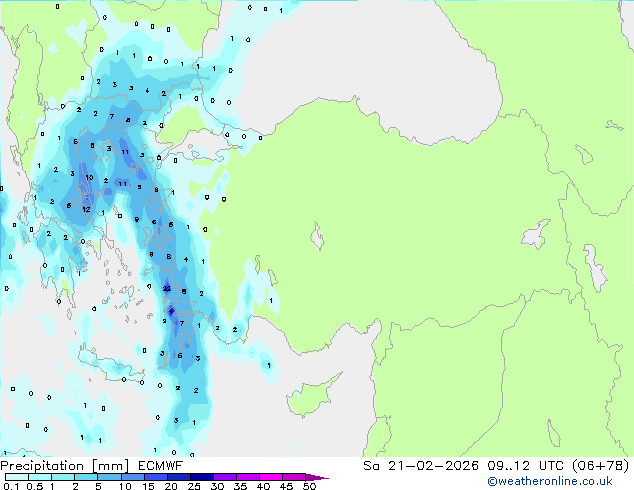This screenshot has height=490, width=634.
Task: Click the date 'Sa 21-02-2026' text
Action: 421,466
